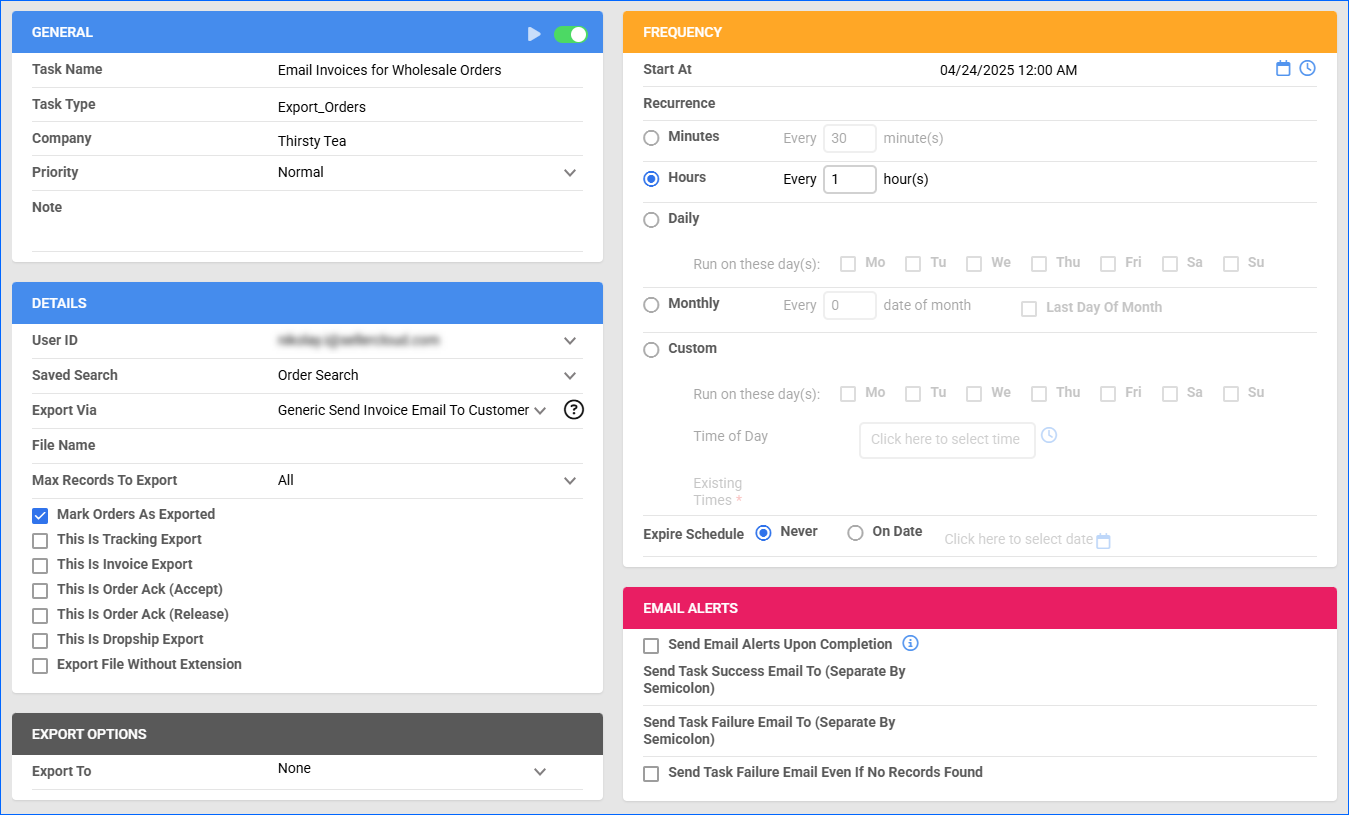This screenshot has width=1349, height=815.
Task: Click the EXPORT OPTIONS panel header
Action: (307, 734)
